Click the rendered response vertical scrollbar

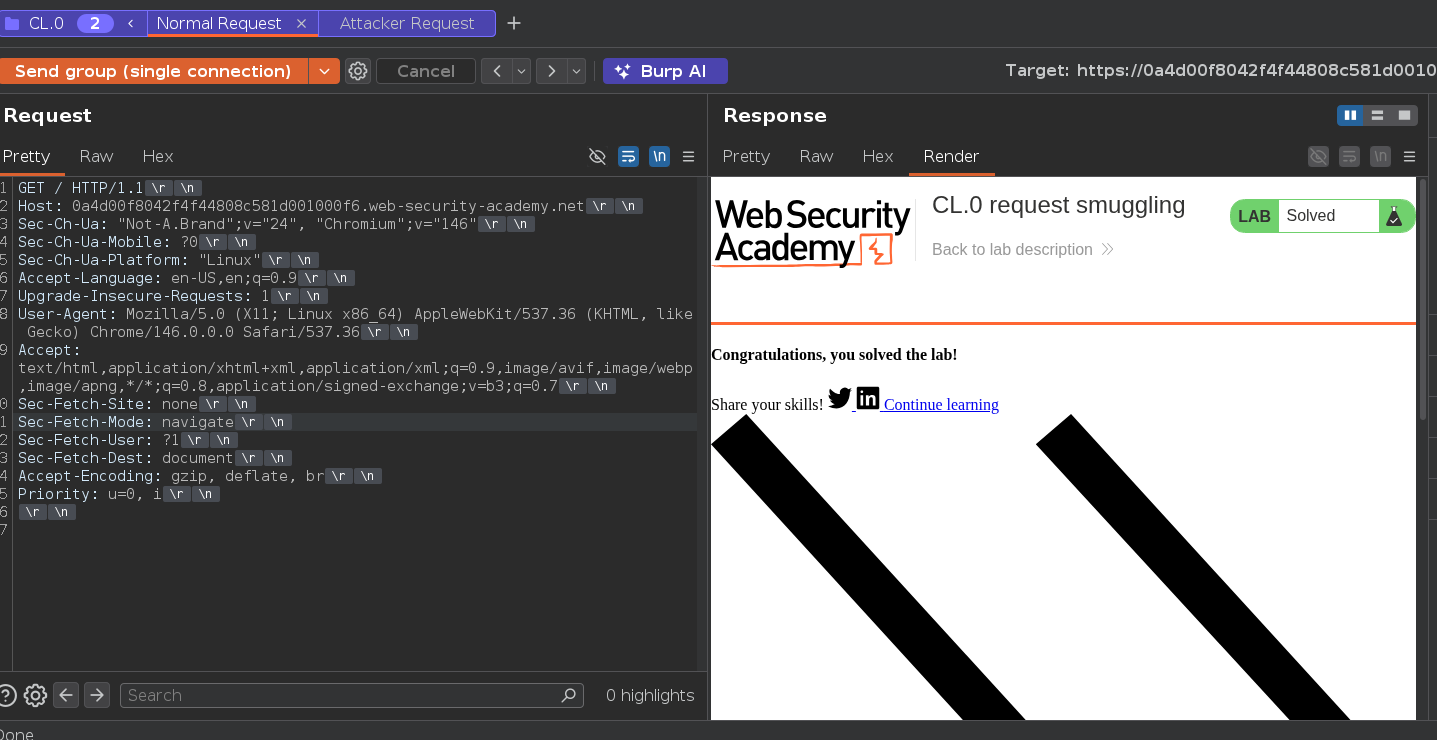tap(1423, 299)
